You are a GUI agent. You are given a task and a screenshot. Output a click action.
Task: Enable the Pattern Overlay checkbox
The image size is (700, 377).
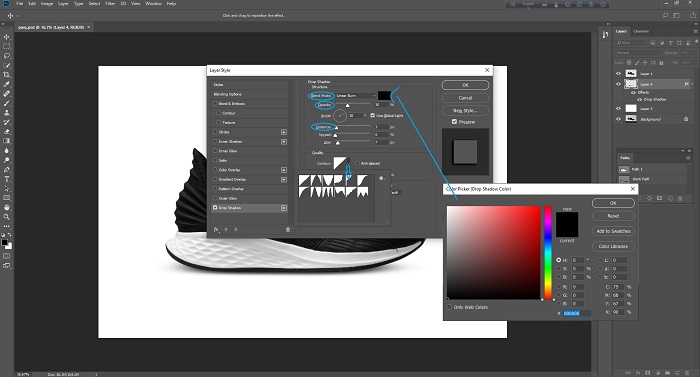coord(215,189)
